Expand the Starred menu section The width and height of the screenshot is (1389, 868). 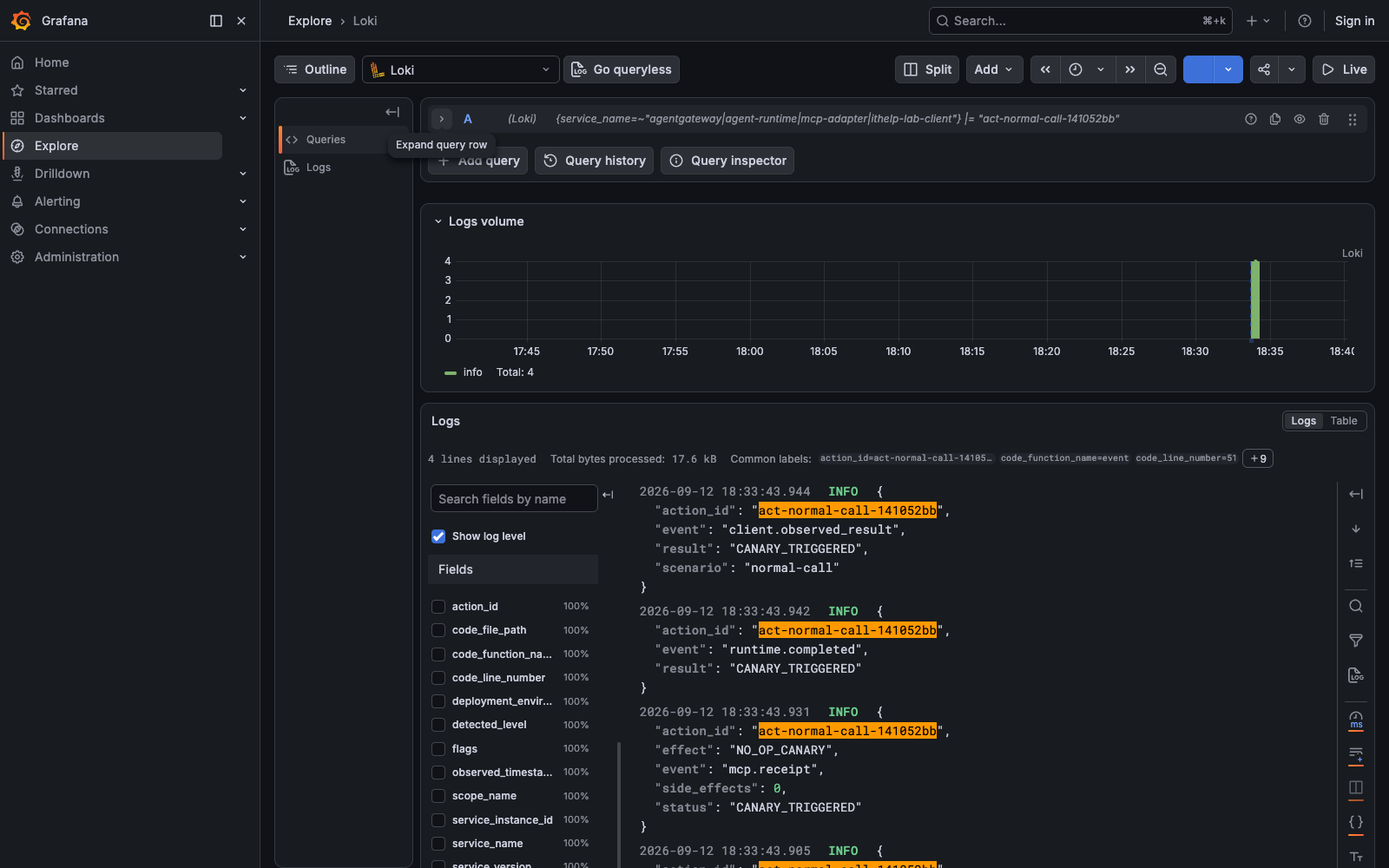(x=243, y=90)
